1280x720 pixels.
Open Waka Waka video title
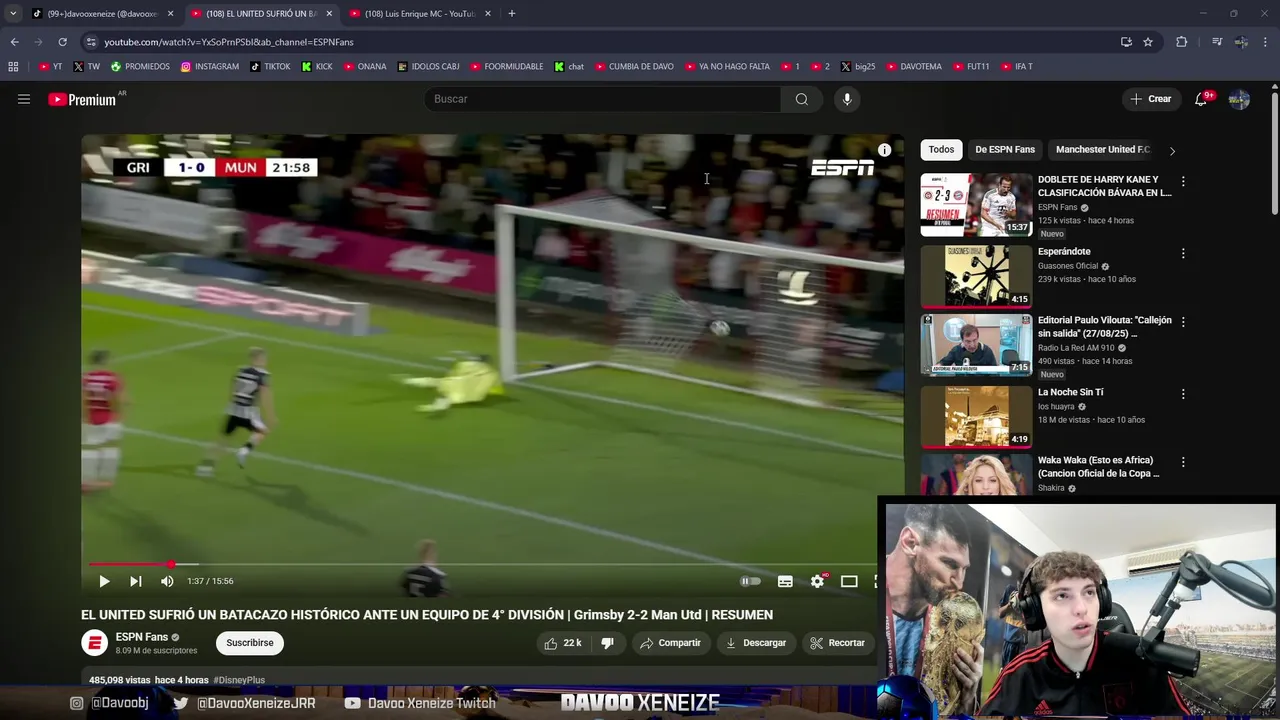(1098, 467)
